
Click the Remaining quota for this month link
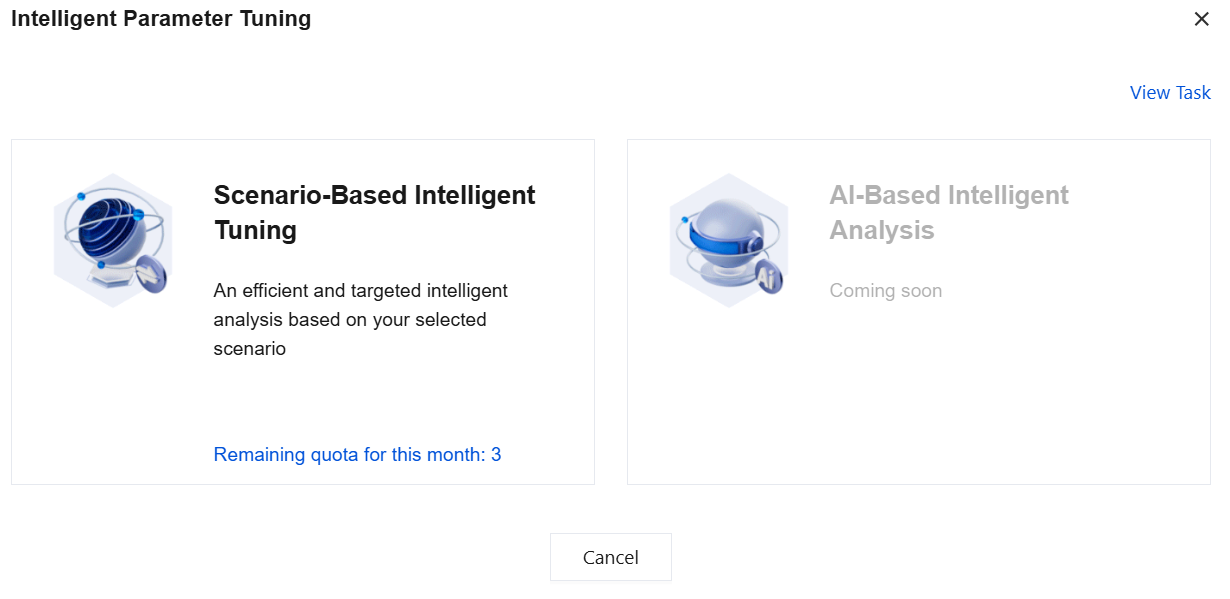click(357, 455)
